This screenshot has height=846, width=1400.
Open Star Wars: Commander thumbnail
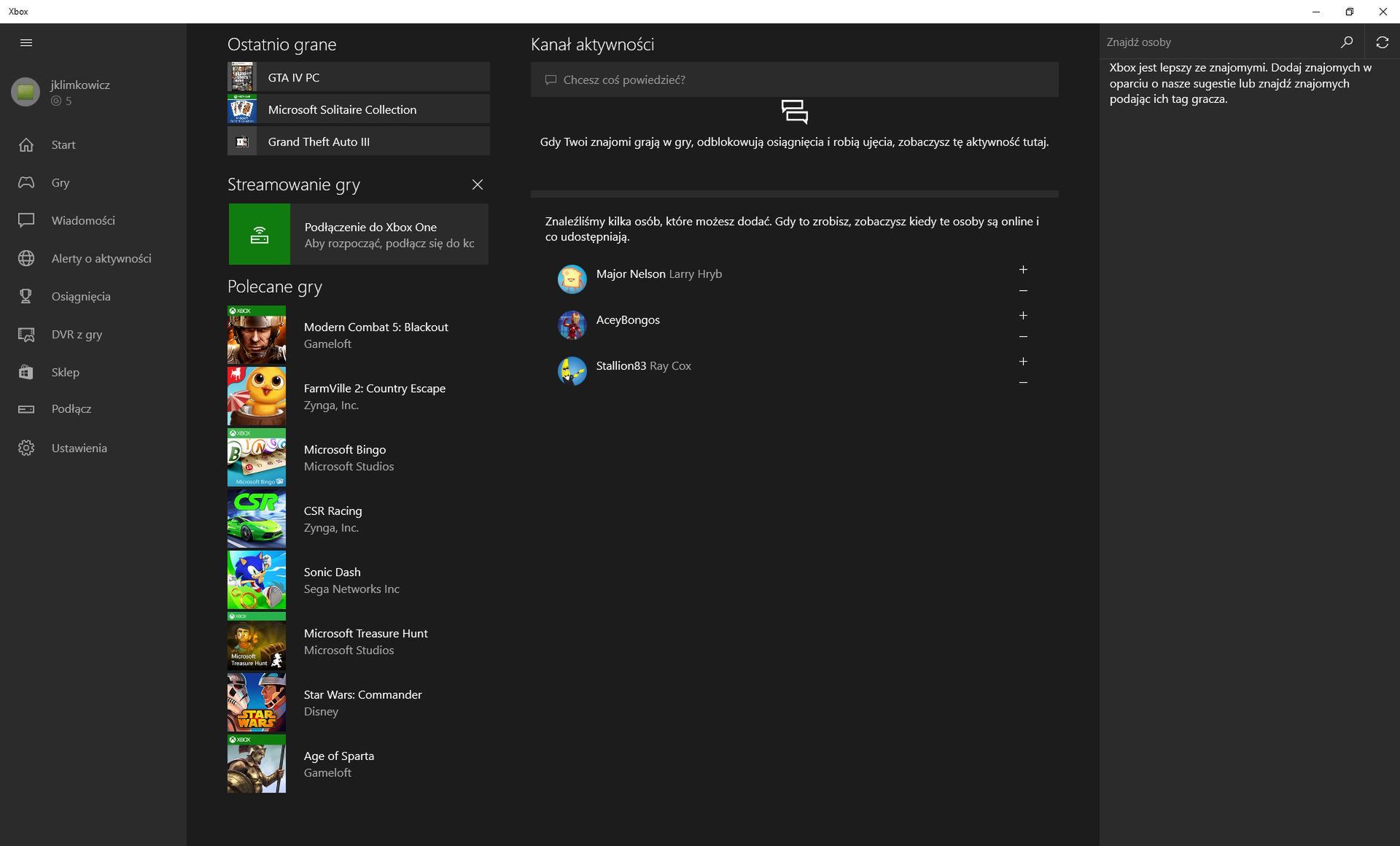point(257,702)
